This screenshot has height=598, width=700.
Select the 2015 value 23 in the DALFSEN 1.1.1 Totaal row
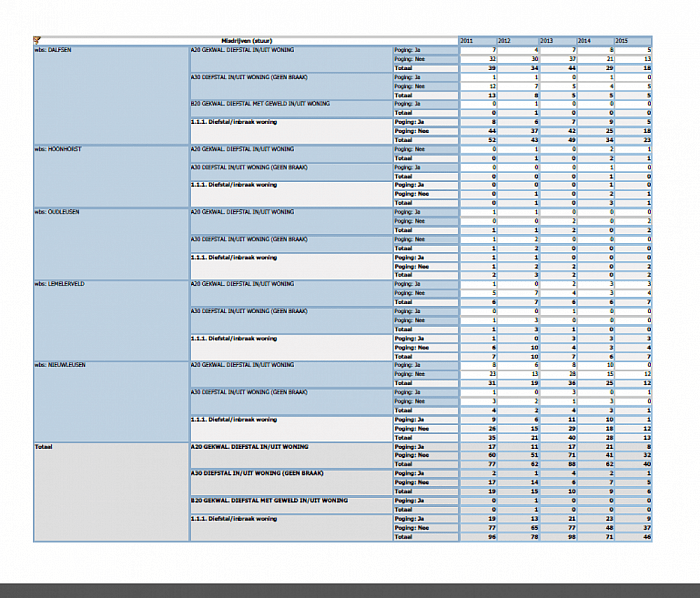[647, 140]
